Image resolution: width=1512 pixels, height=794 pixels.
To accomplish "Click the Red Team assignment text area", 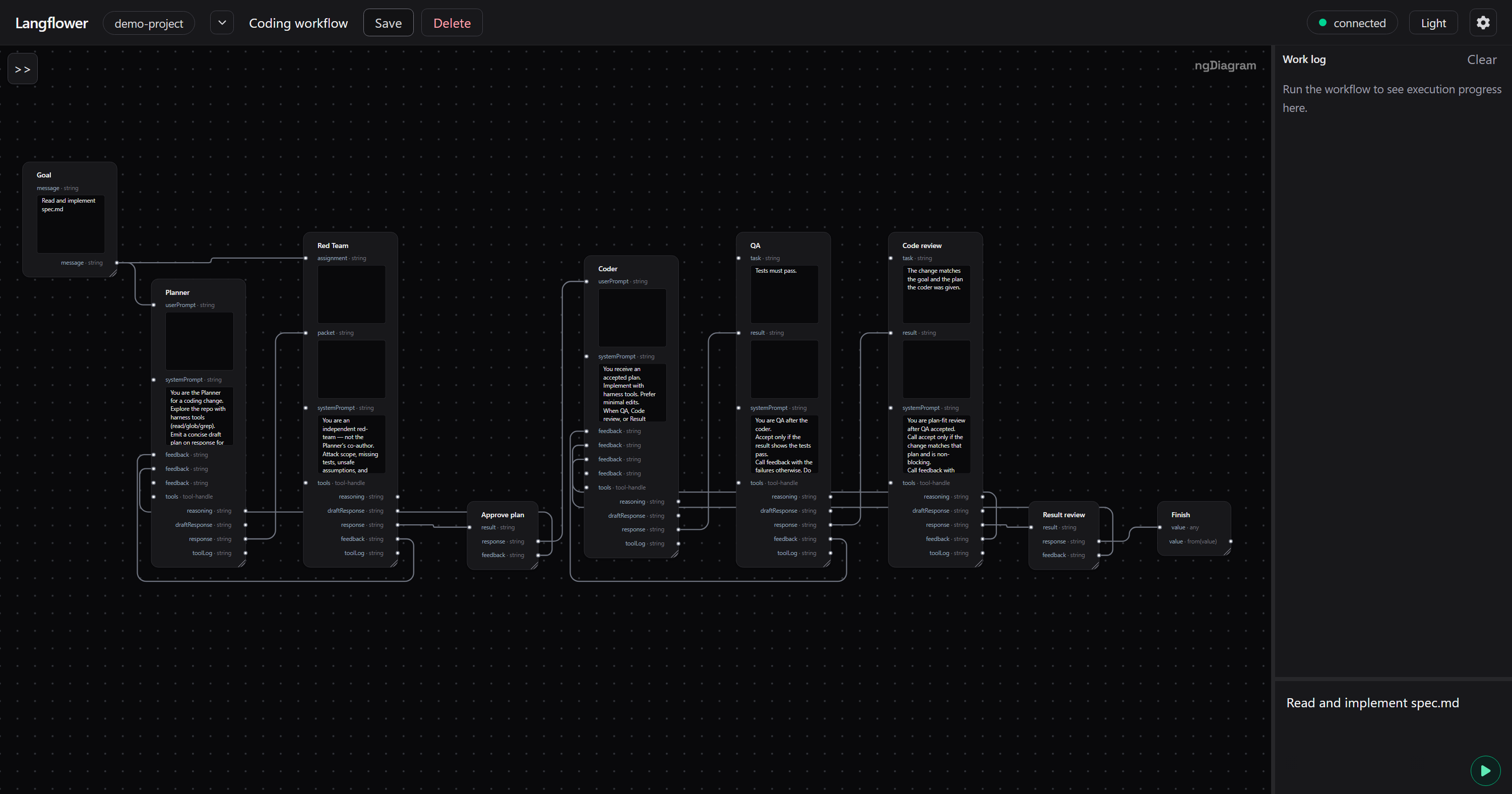I will pos(351,293).
